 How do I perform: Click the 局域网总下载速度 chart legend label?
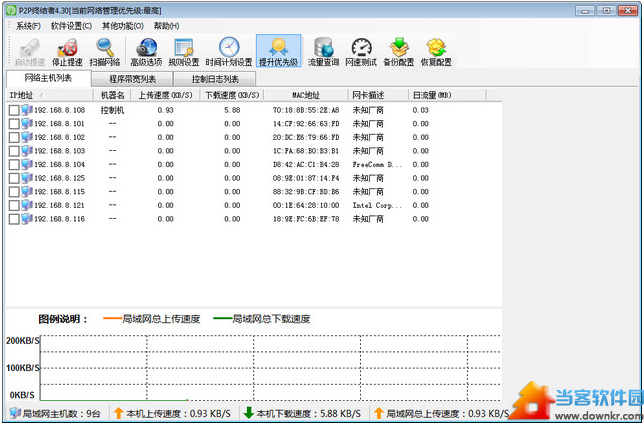(271, 319)
